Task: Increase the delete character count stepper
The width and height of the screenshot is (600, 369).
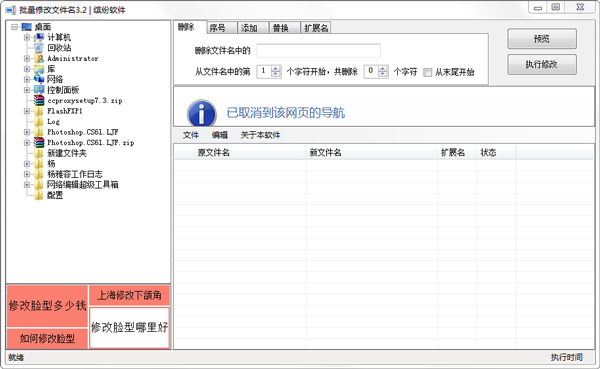Action: point(383,69)
